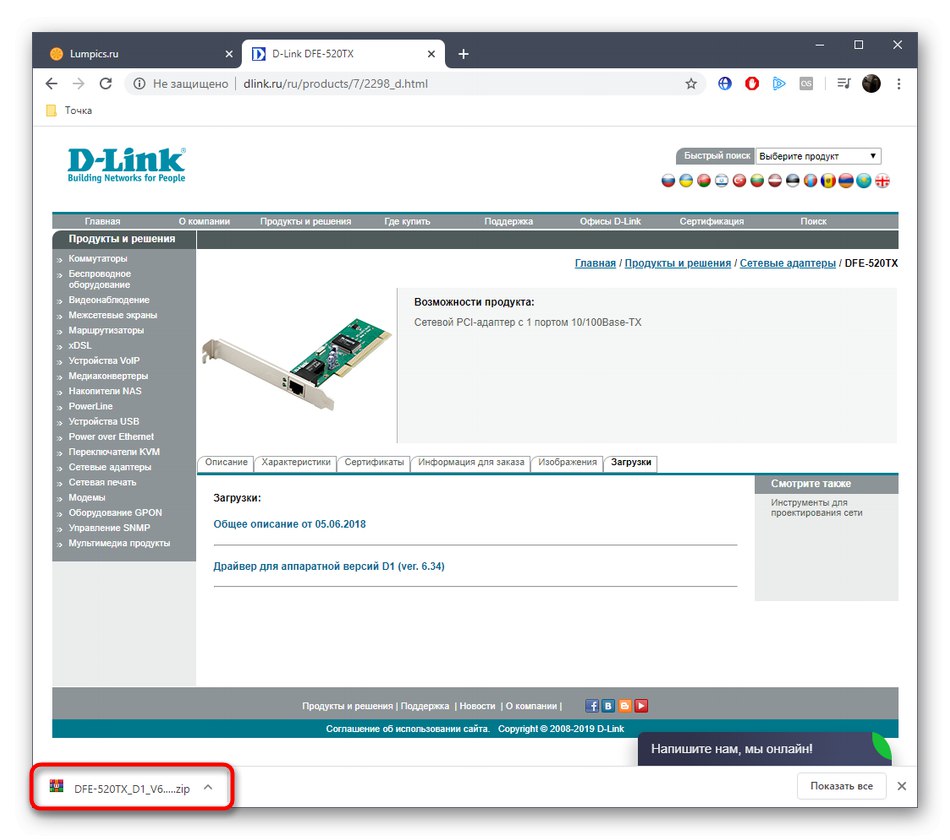Open 'Общее описание от 05.06.2018' link
950x840 pixels.
tap(289, 524)
